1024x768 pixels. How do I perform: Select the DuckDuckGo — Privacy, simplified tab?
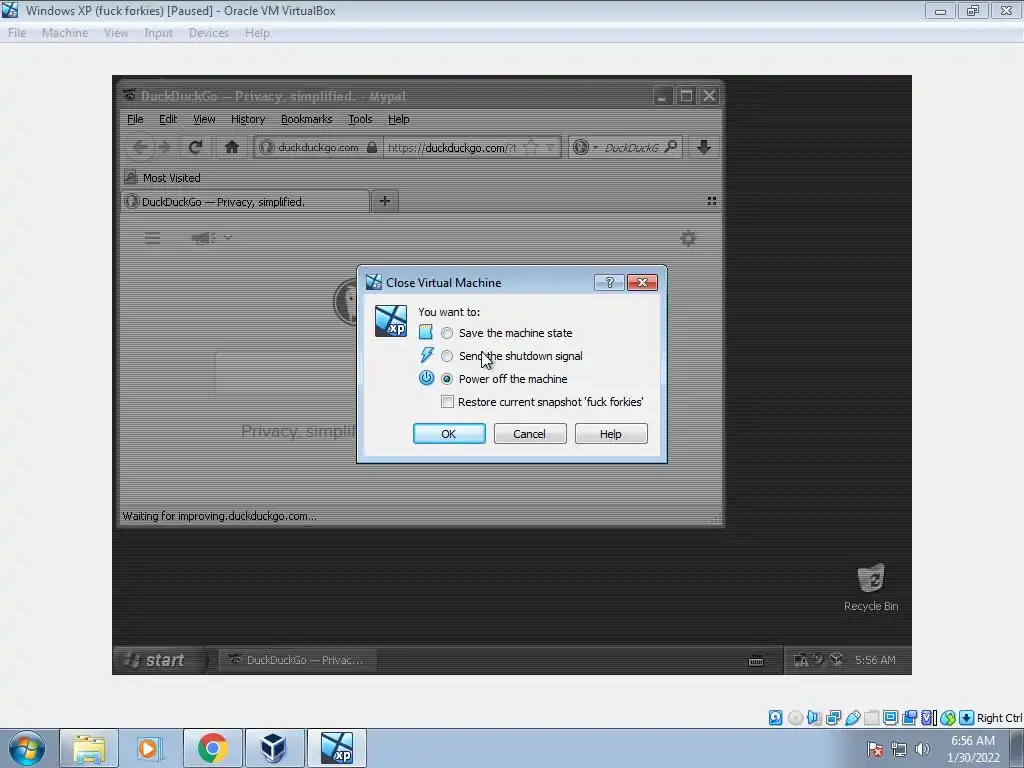[x=245, y=202]
